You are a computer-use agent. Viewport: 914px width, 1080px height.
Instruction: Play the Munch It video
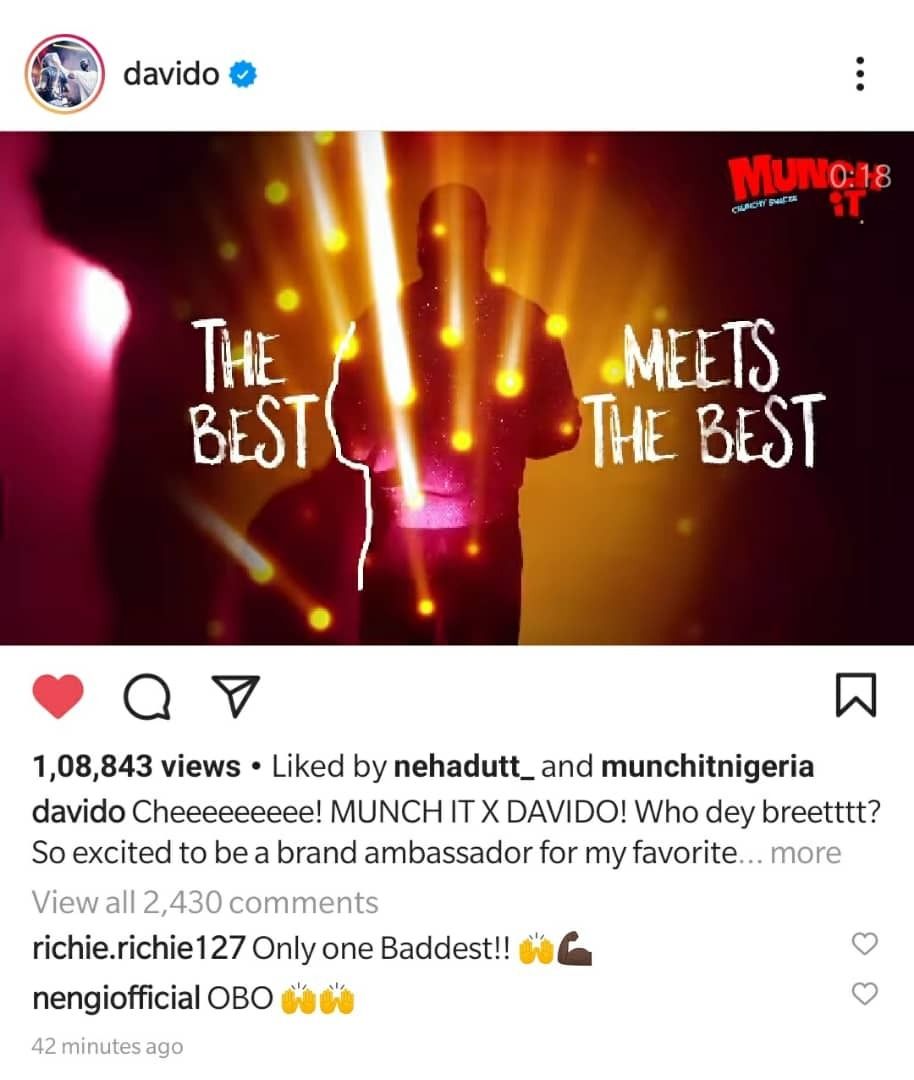[457, 388]
